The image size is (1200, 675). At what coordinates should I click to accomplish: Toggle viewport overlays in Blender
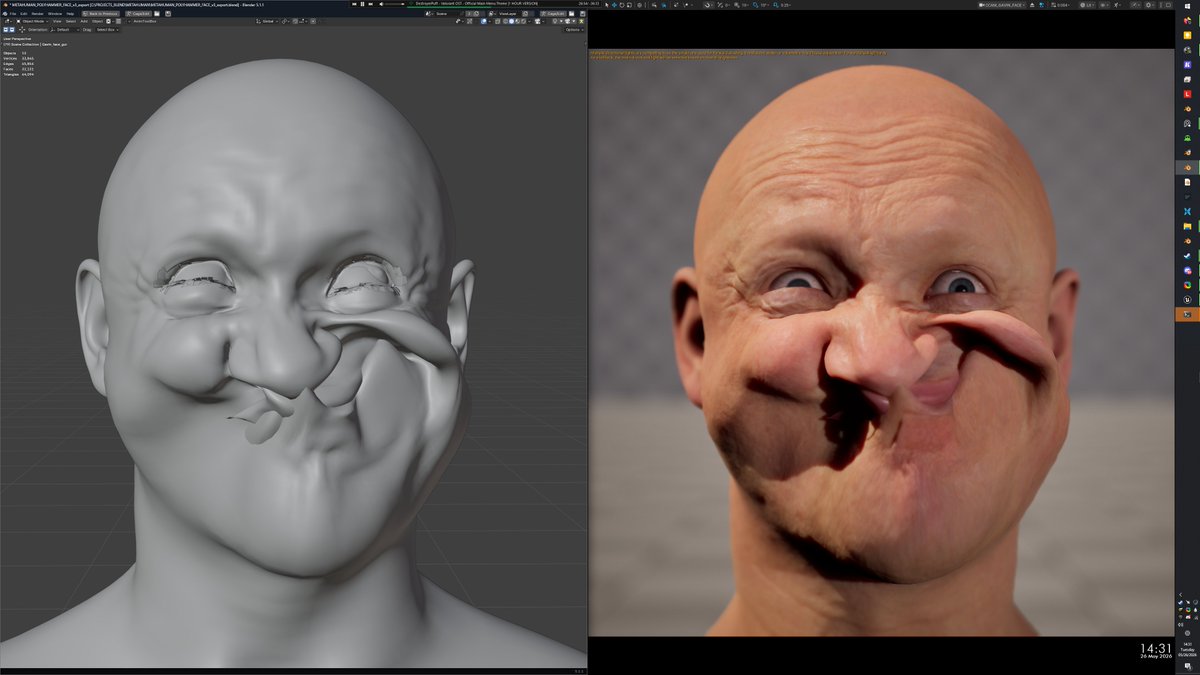(x=484, y=21)
